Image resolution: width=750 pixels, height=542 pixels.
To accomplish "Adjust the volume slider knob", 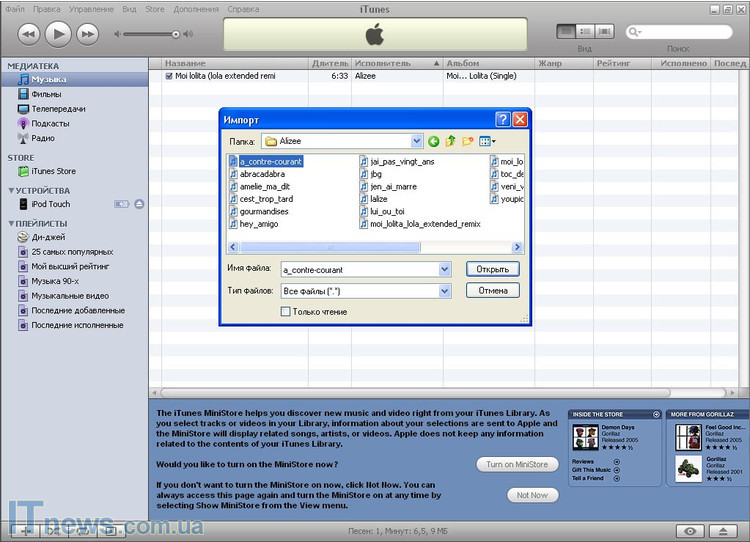I will pyautogui.click(x=176, y=34).
